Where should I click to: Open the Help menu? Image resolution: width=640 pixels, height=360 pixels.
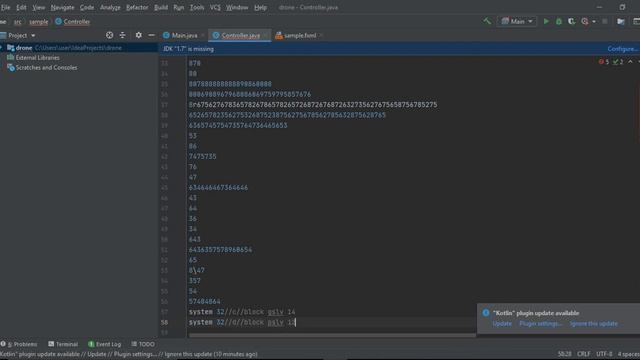(260, 7)
